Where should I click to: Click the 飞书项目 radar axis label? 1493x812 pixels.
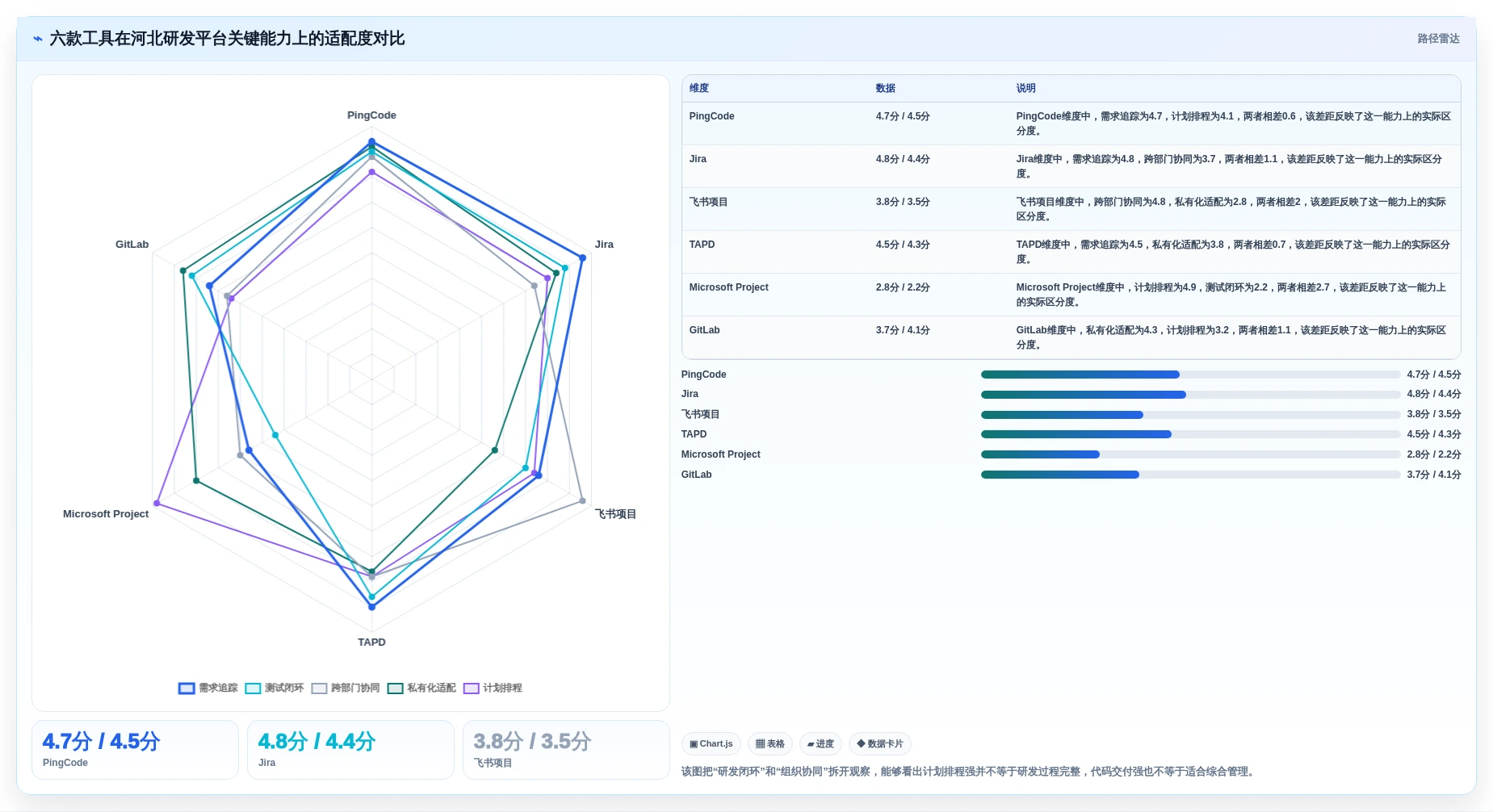pyautogui.click(x=615, y=514)
